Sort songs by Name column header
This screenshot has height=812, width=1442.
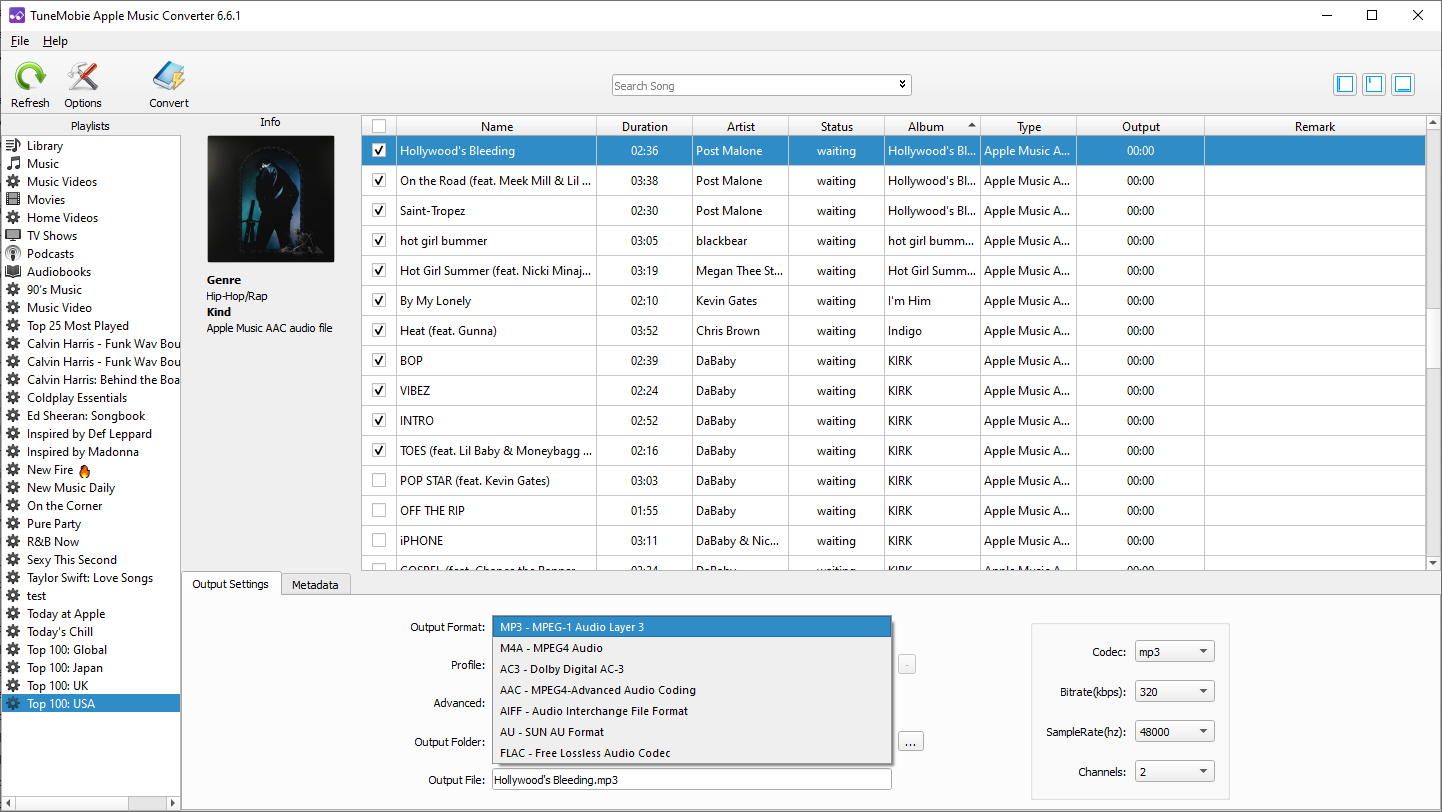click(497, 126)
